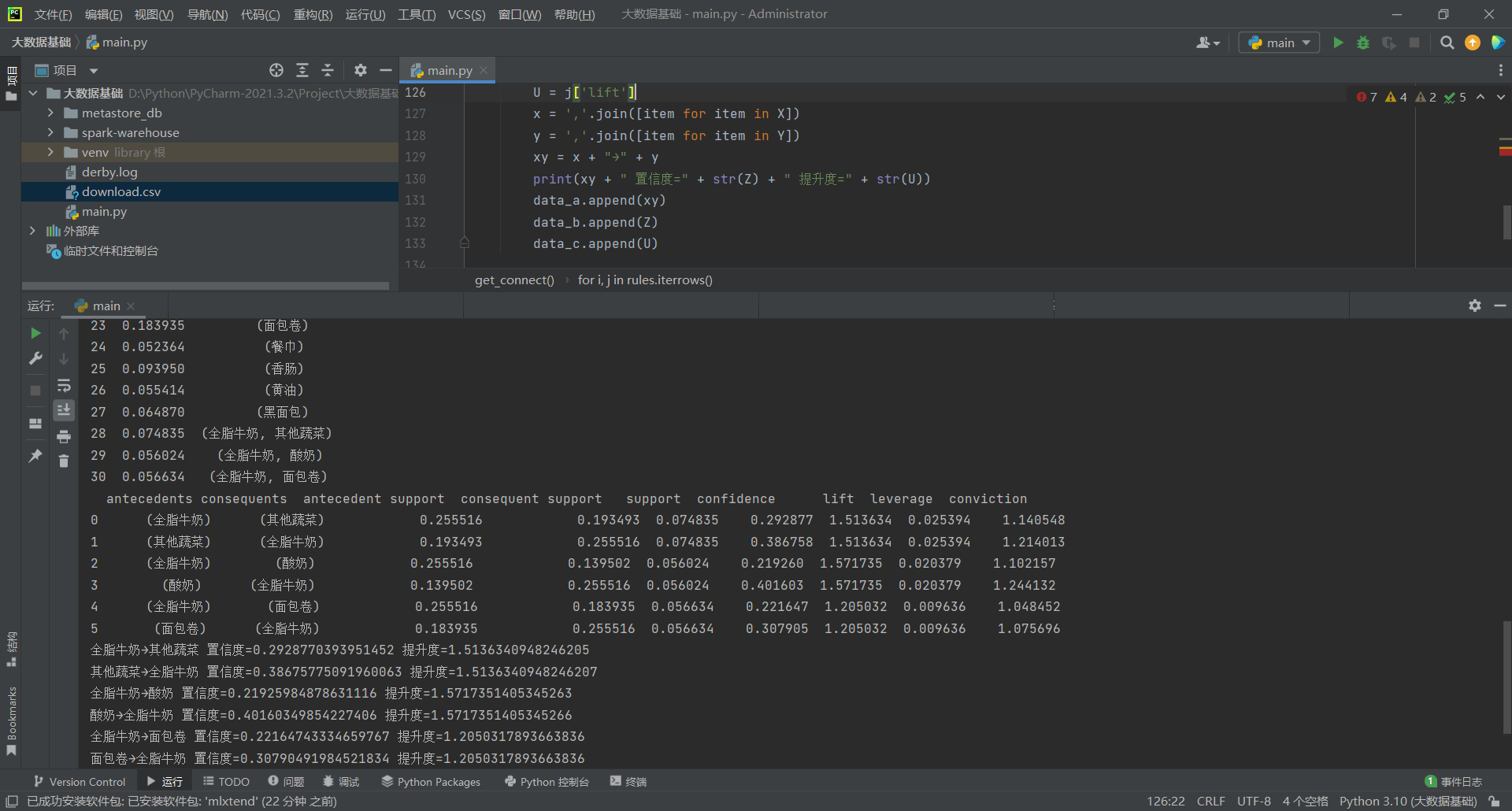Close the main run tab
The height and width of the screenshot is (811, 1512).
point(132,306)
